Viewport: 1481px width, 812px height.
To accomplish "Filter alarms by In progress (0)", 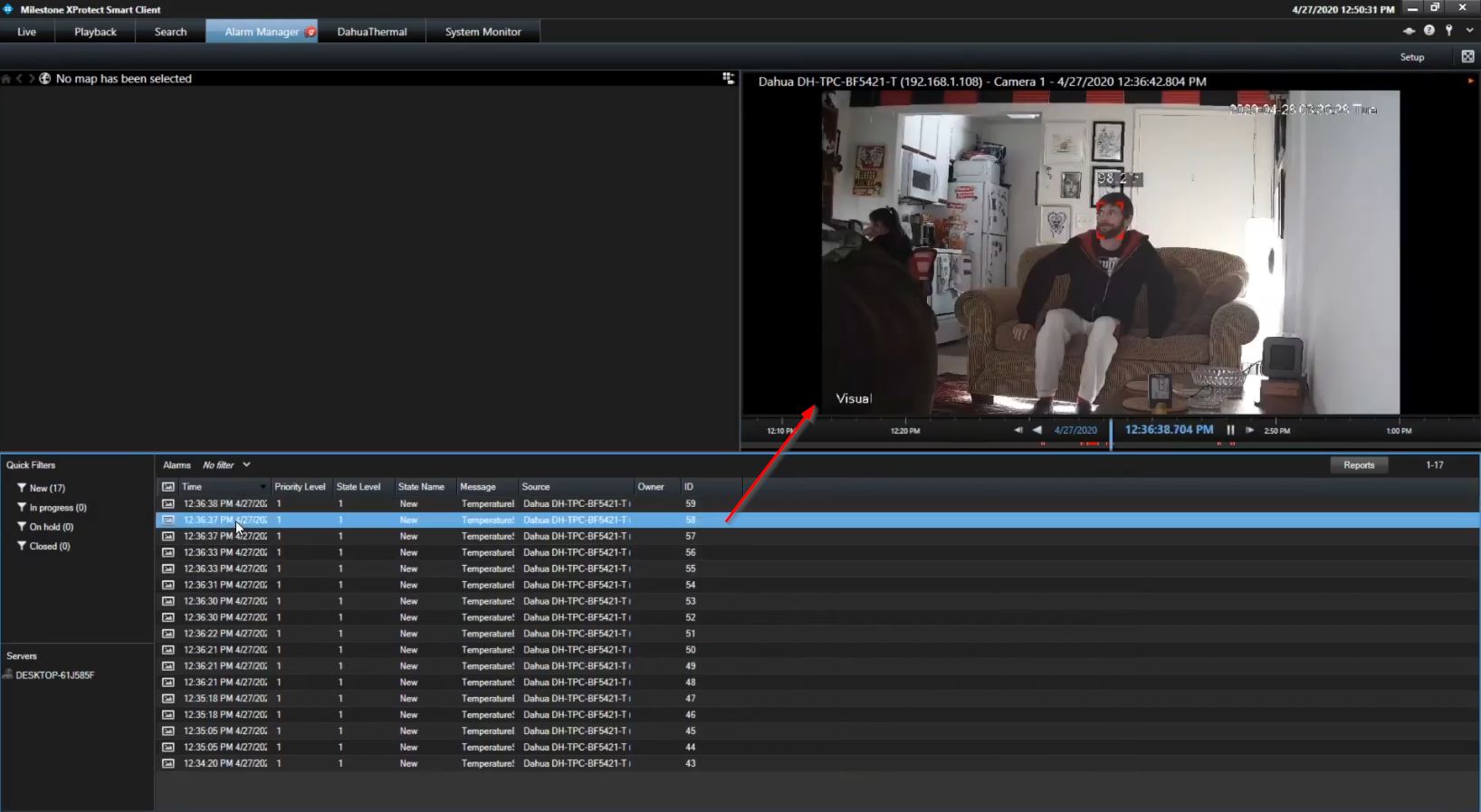I will (57, 507).
